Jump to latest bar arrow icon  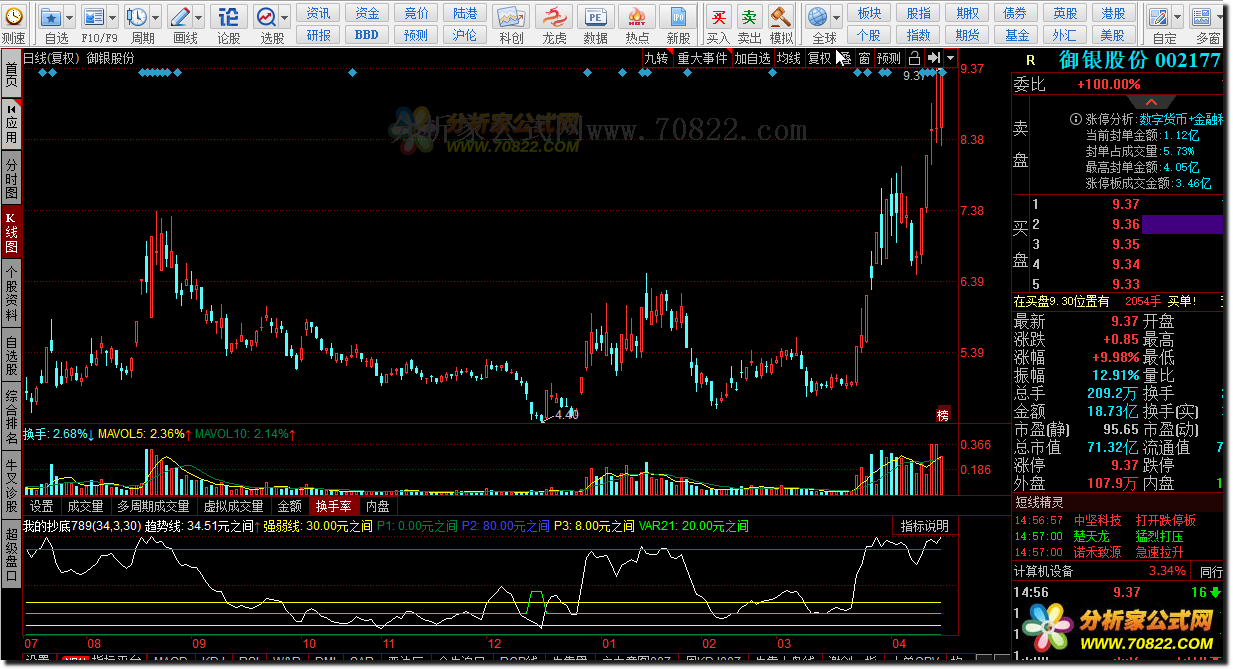pos(933,58)
